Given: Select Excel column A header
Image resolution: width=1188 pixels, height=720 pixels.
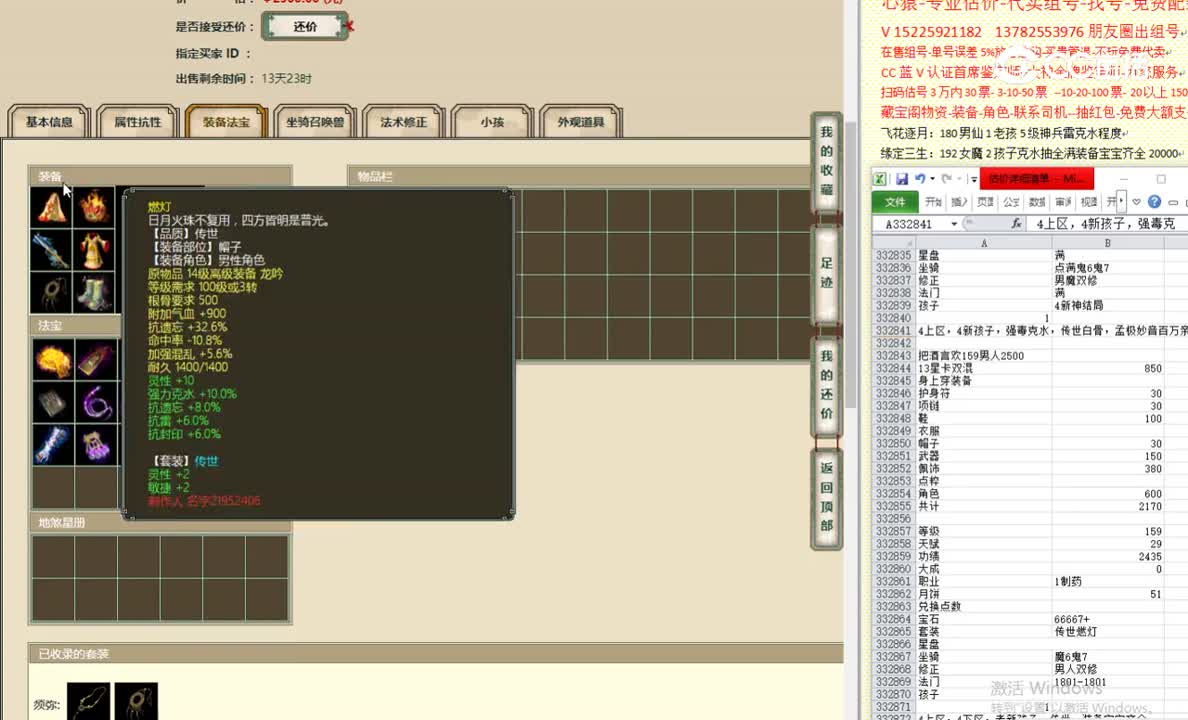Looking at the screenshot, I should point(983,243).
